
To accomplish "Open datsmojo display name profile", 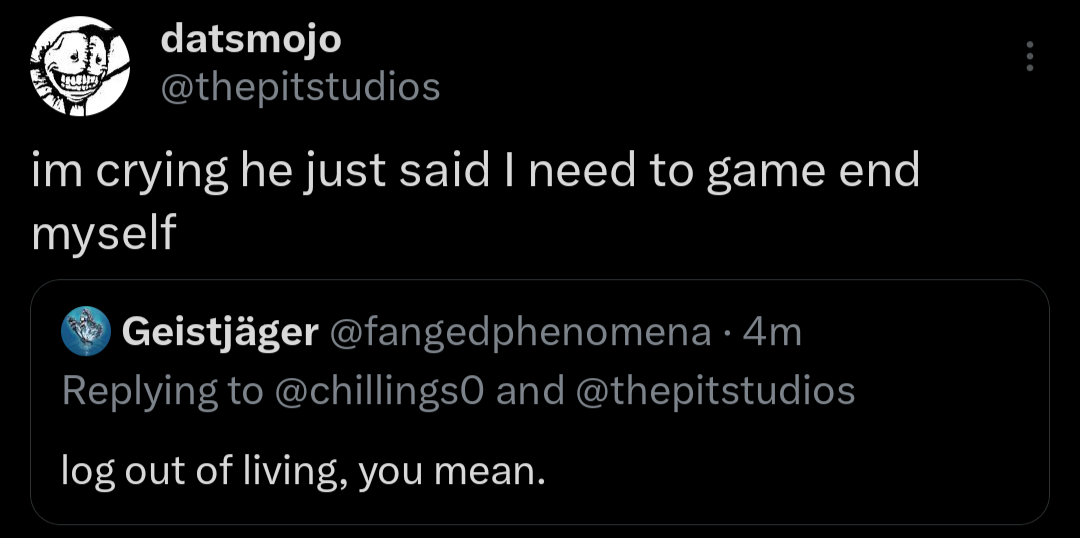I will pos(251,40).
